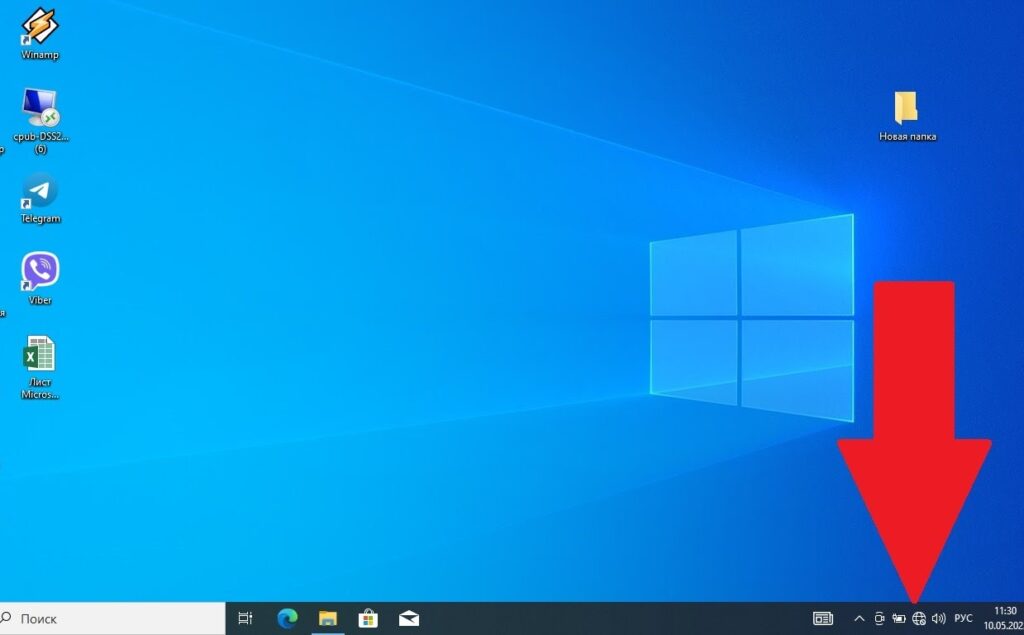Switch the РУС input language indicator

click(x=963, y=618)
